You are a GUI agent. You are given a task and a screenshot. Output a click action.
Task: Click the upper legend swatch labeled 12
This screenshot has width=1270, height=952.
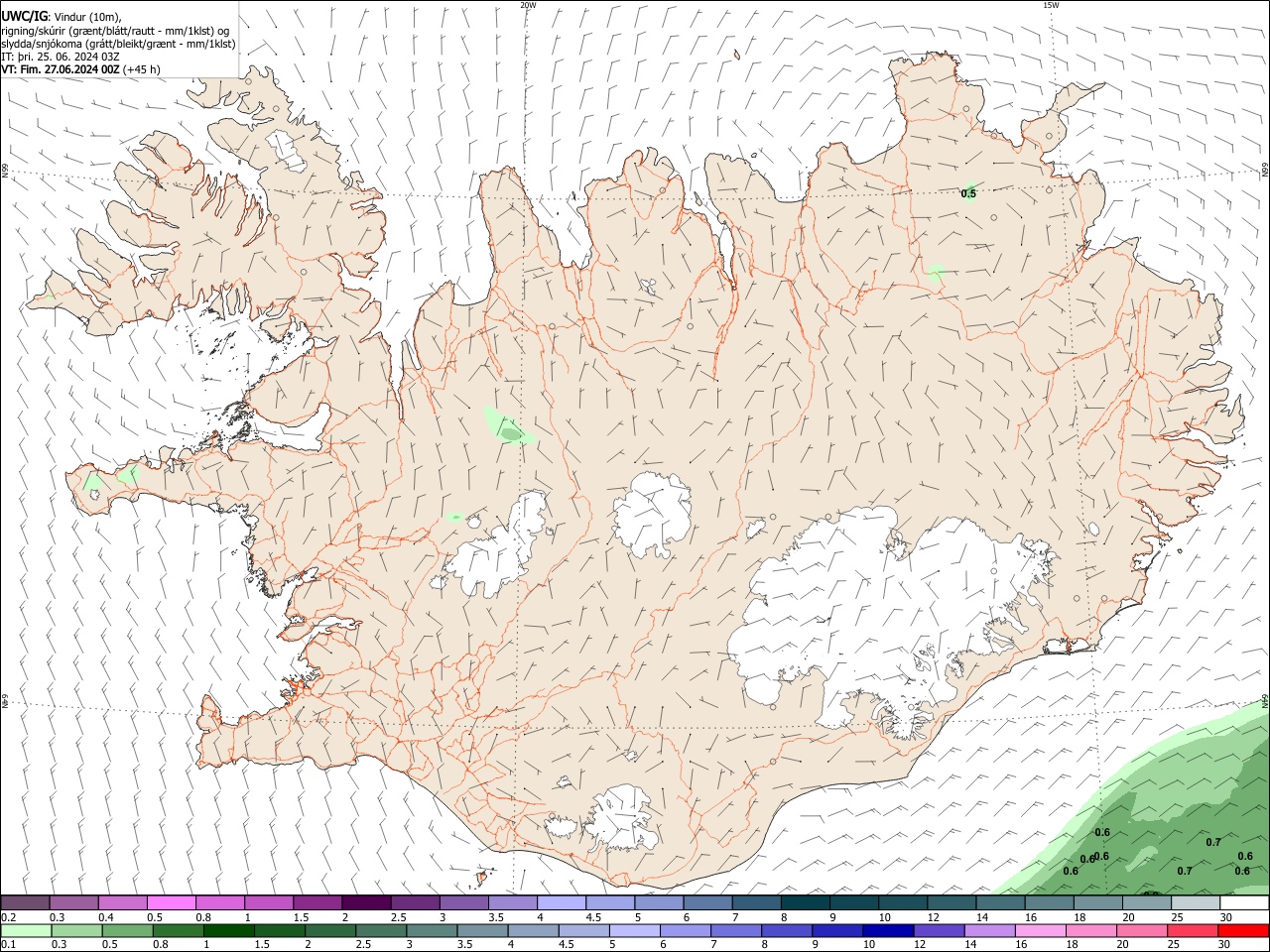click(x=952, y=902)
